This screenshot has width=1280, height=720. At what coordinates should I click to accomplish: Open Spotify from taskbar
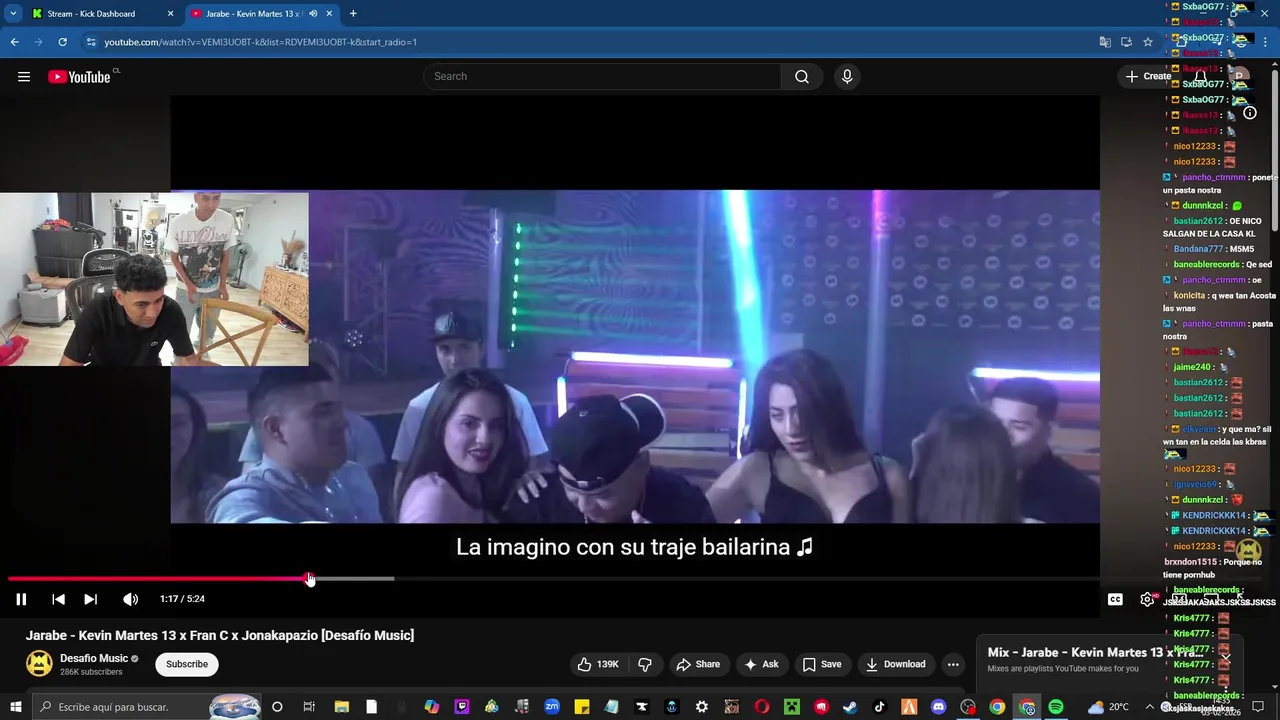coord(1056,707)
